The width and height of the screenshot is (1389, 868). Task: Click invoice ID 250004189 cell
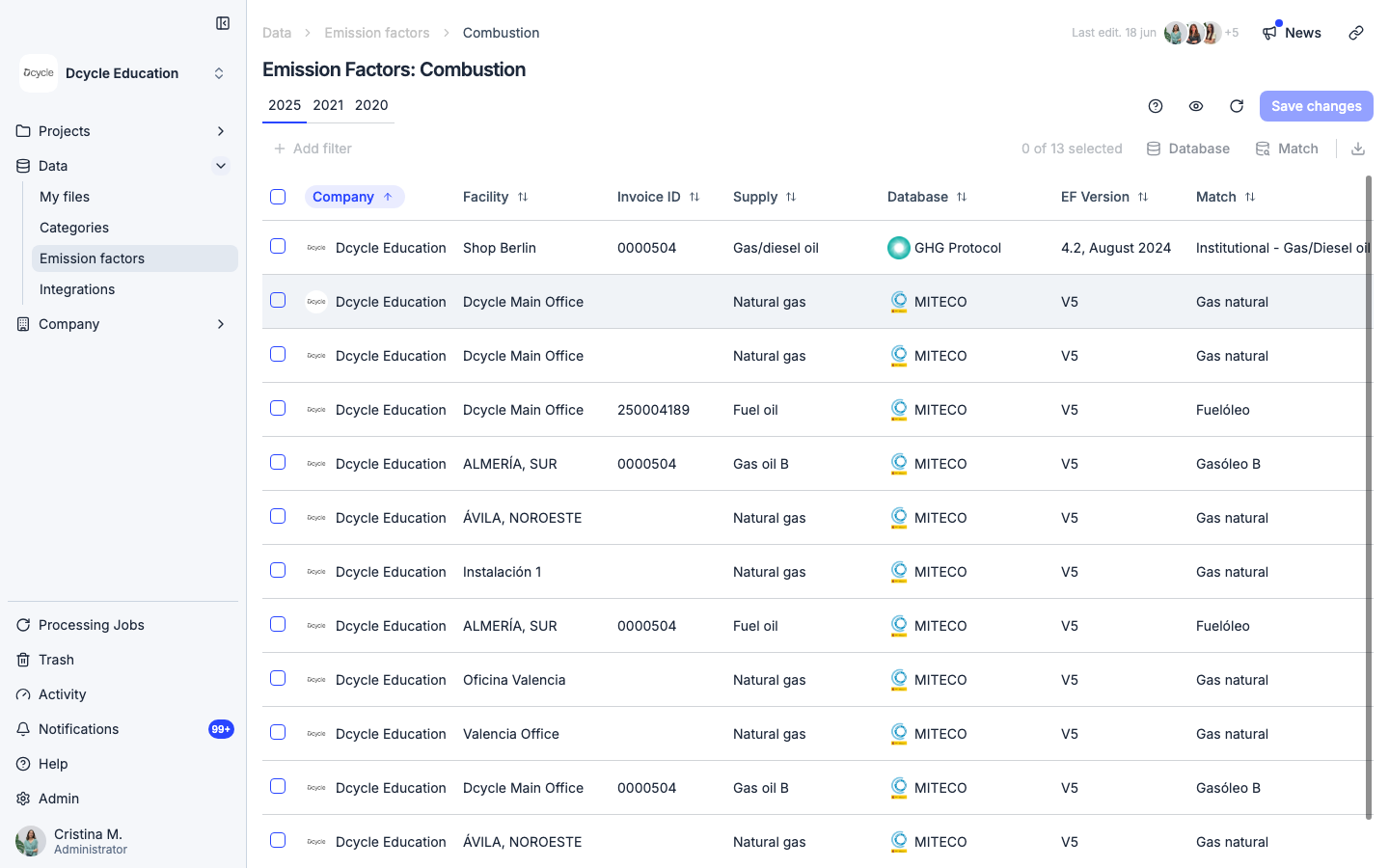[x=653, y=410]
